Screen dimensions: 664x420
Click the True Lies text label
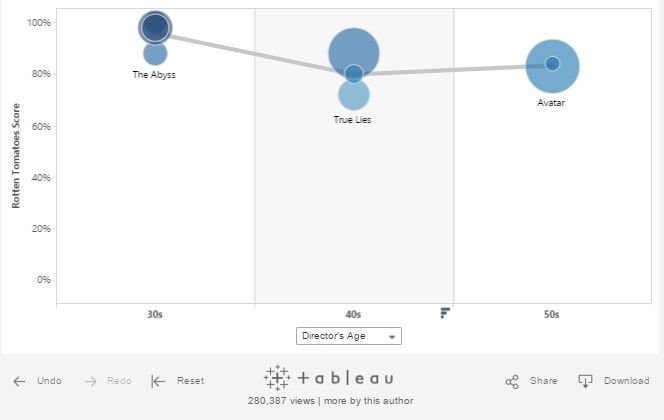tap(353, 119)
